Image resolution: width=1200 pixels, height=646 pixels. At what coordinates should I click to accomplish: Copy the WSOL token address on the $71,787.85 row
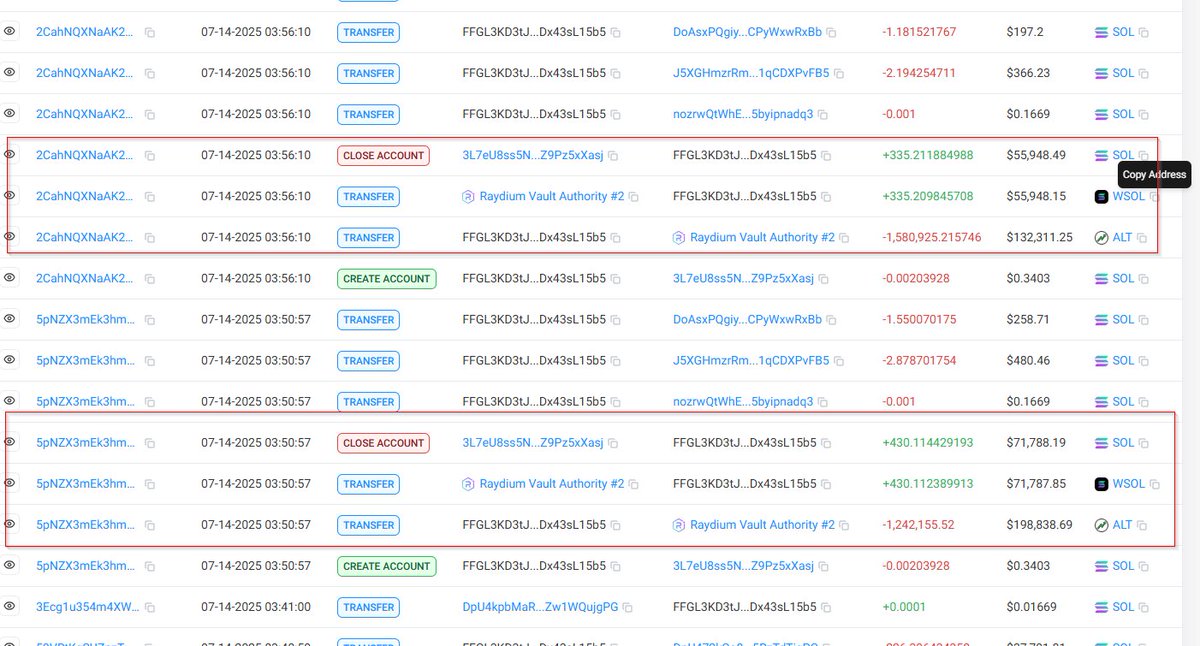click(x=1155, y=484)
